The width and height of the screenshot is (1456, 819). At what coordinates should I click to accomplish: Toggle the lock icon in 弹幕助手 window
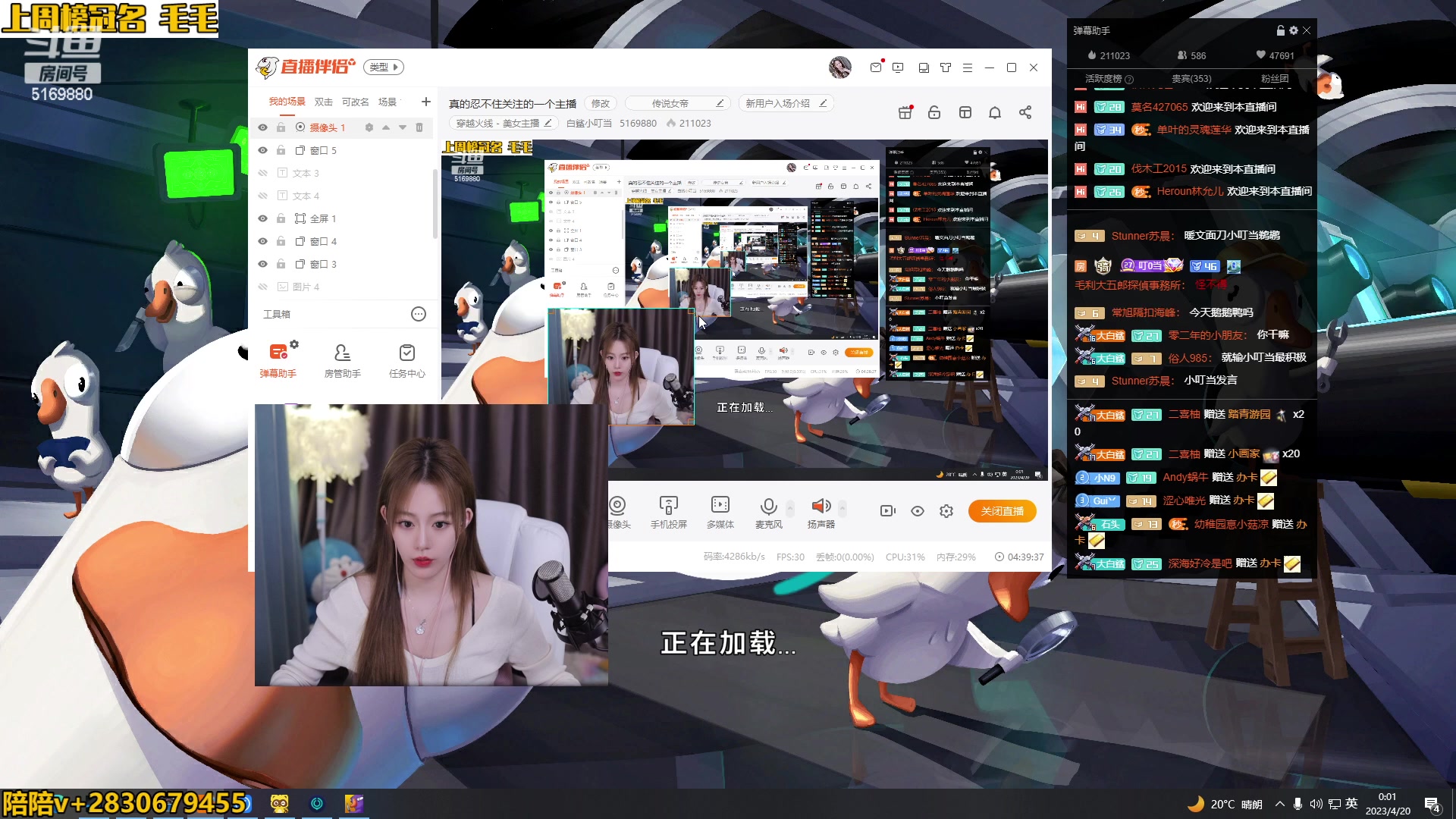1281,30
